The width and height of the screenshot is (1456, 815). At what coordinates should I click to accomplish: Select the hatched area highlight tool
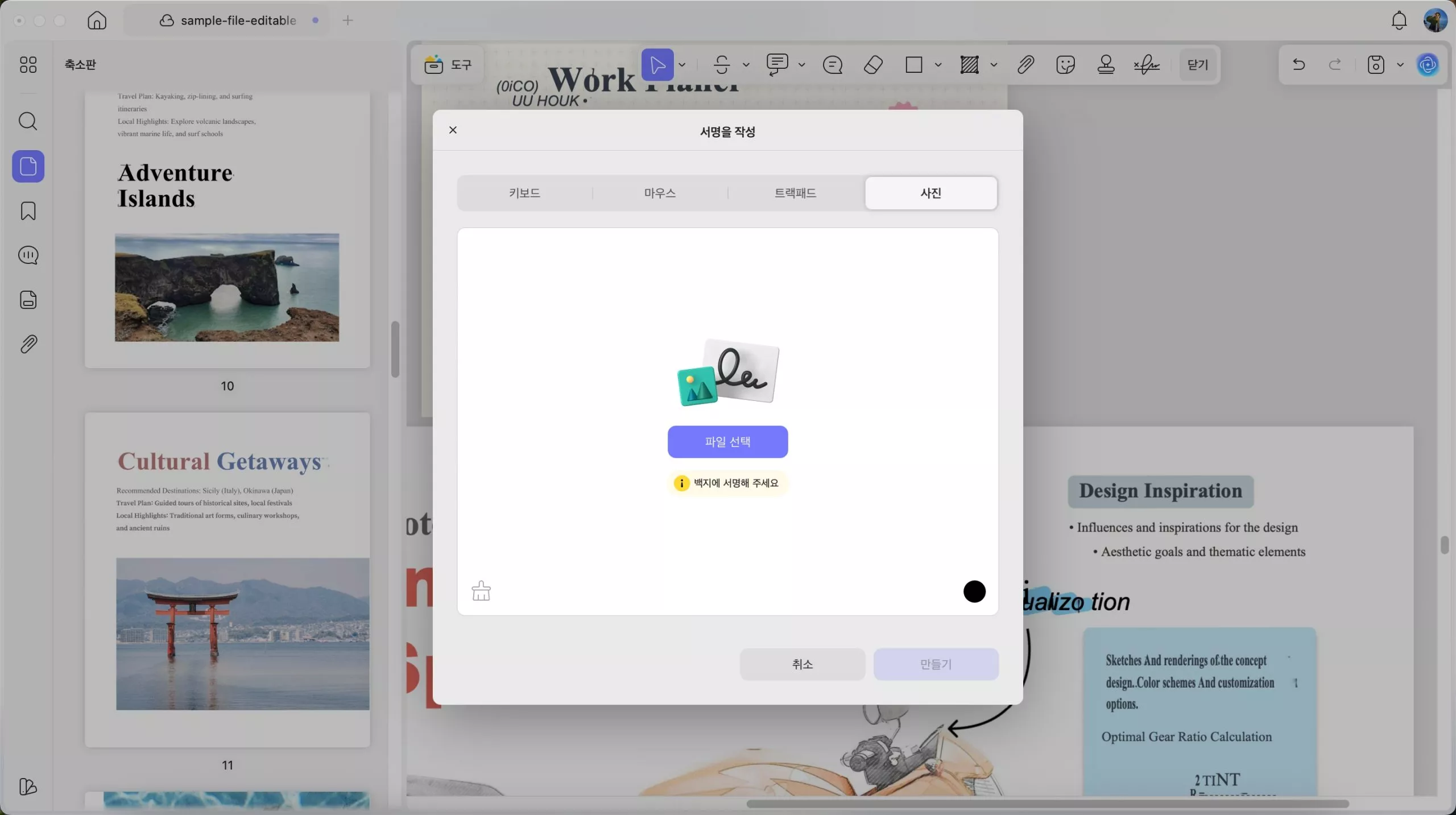pyautogui.click(x=969, y=65)
